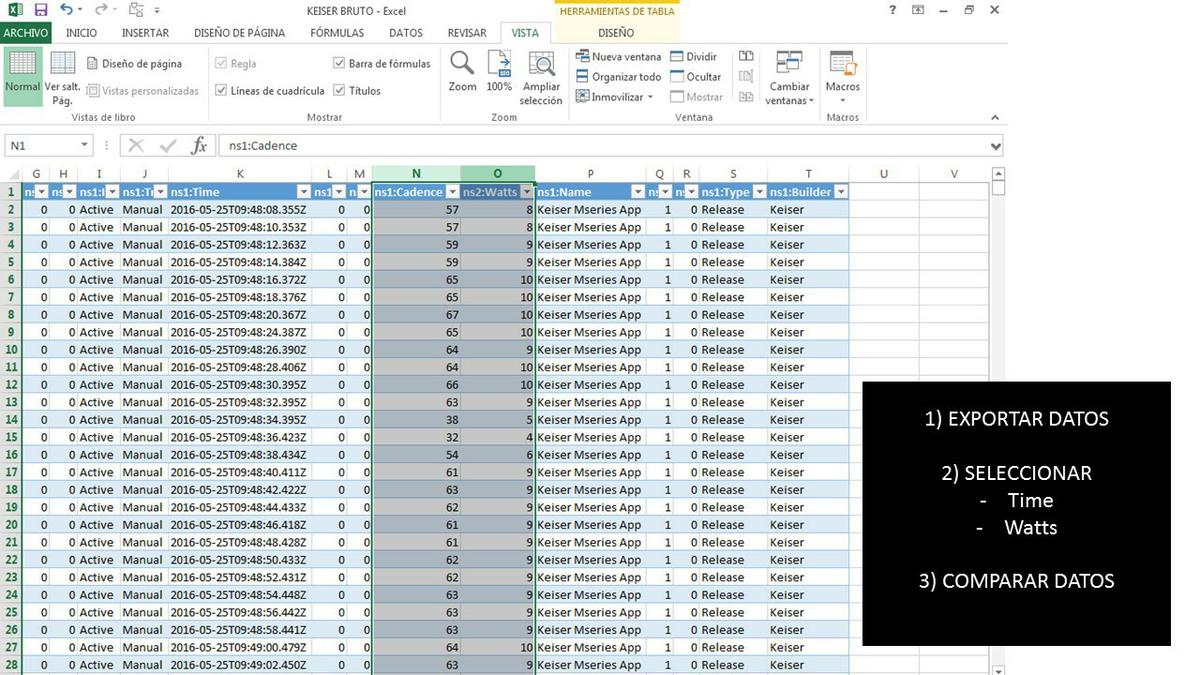Switch to Normal view icon
The image size is (1200, 675).
point(22,65)
